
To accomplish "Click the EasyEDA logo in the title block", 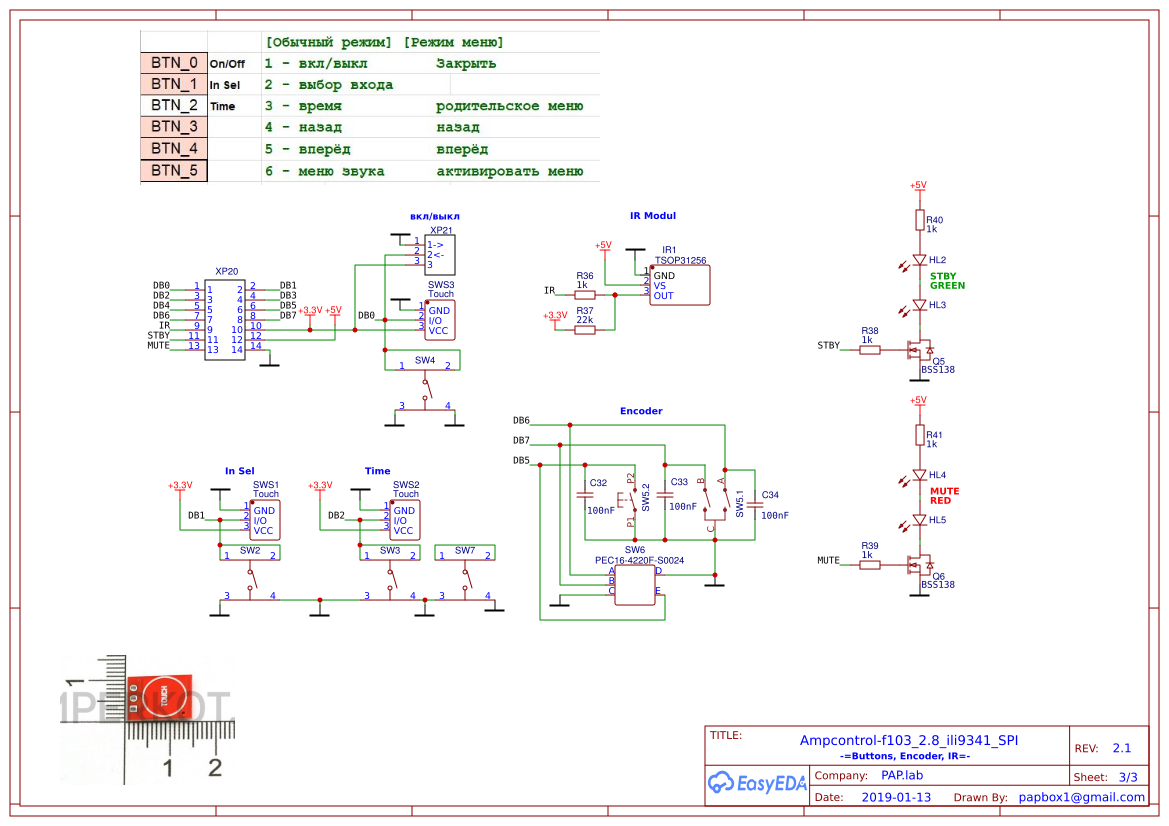I will [x=757, y=784].
